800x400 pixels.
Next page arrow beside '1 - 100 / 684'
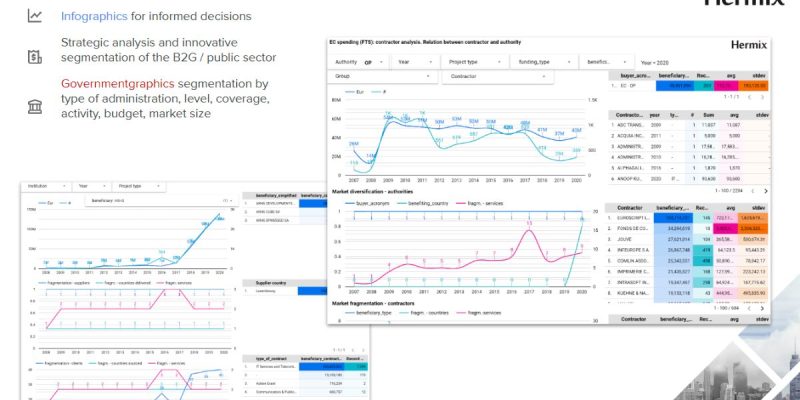click(762, 308)
